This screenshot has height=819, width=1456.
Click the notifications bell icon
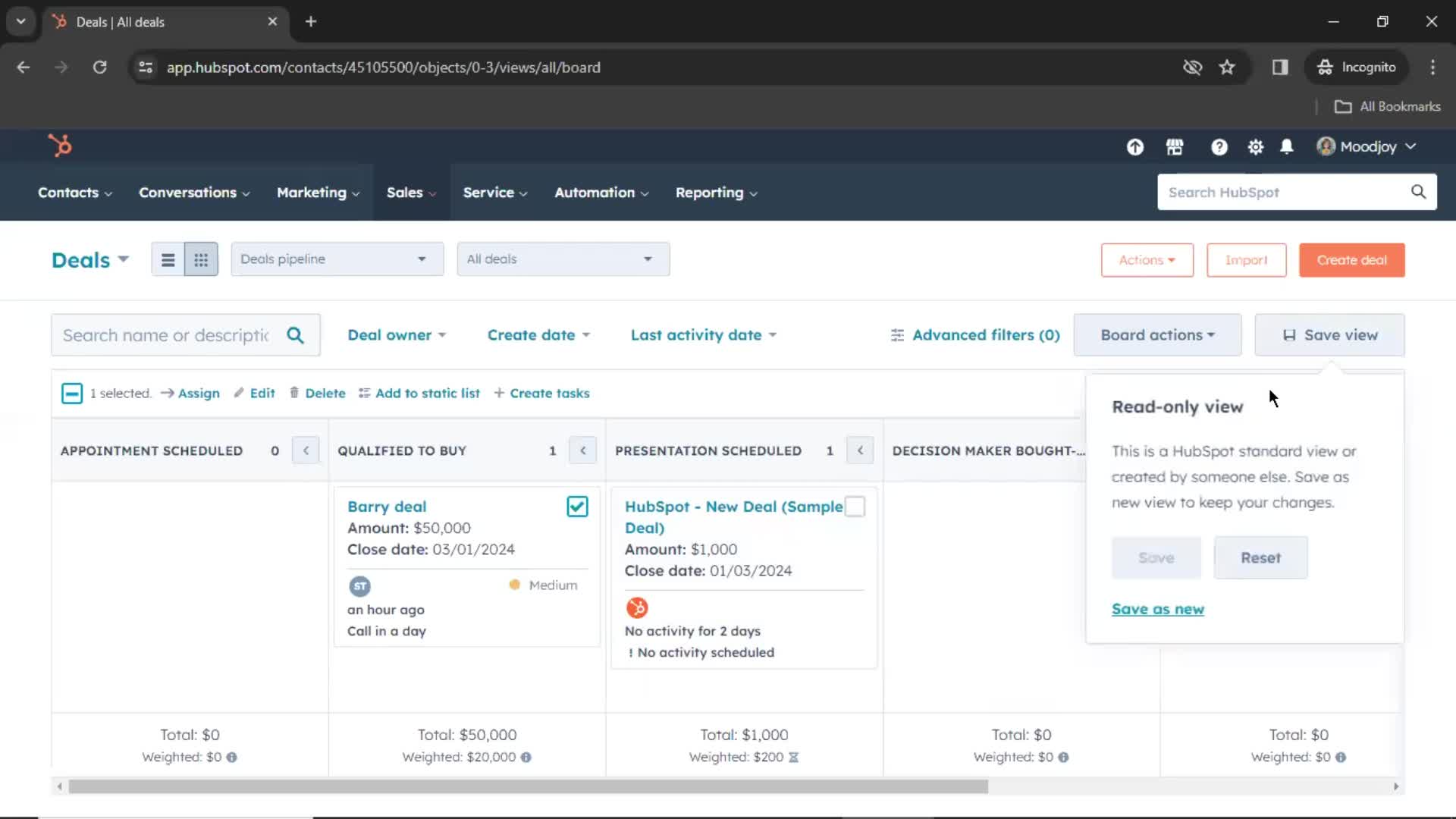1288,147
